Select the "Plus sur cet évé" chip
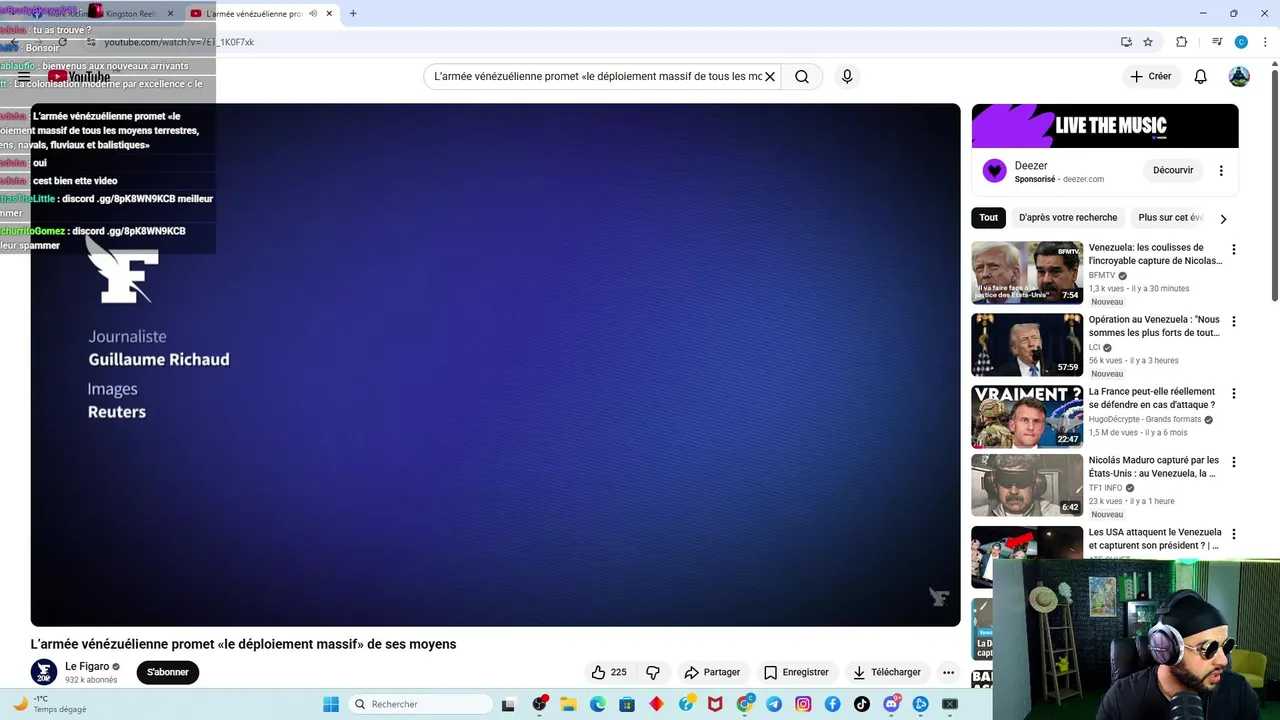 pyautogui.click(x=1170, y=218)
